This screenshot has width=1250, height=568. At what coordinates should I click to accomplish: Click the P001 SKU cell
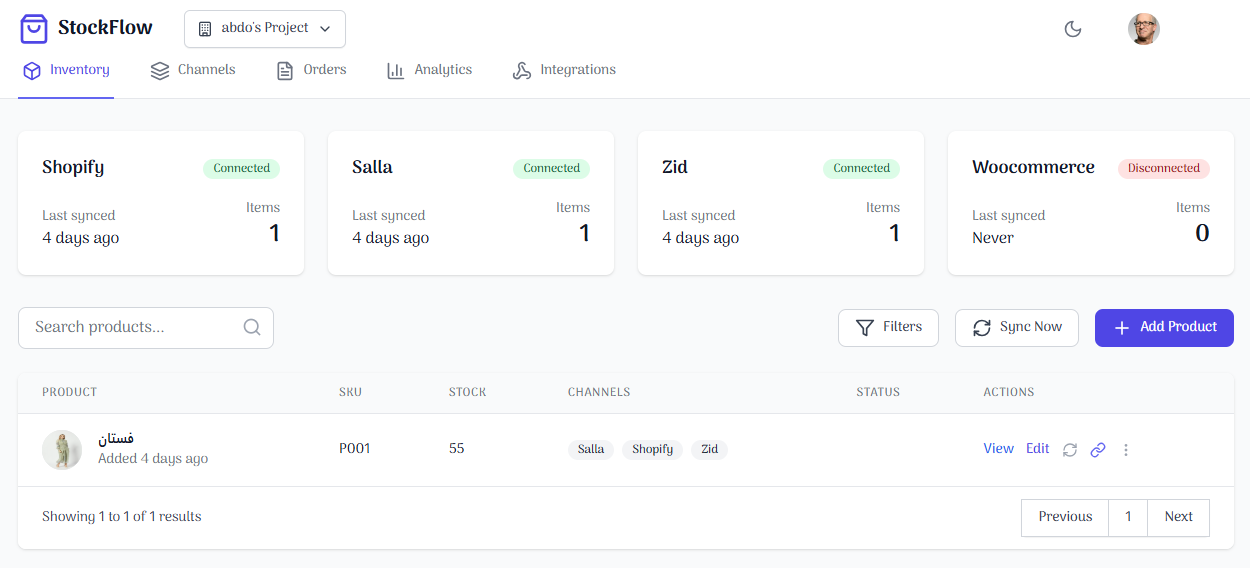click(355, 449)
